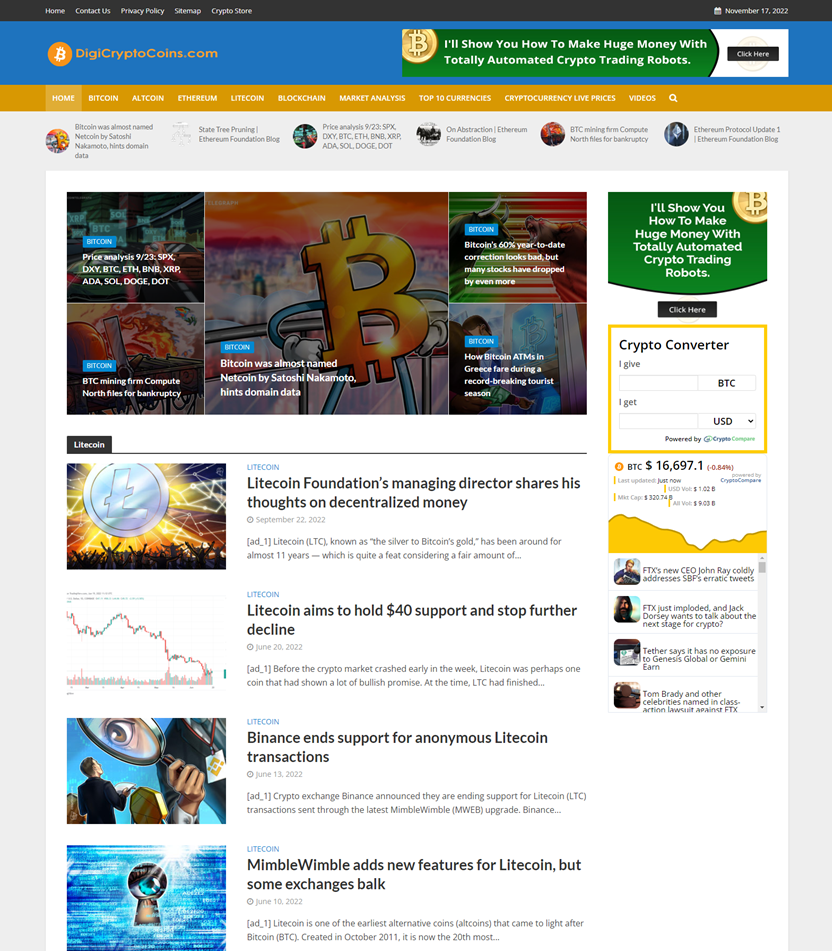Click BITCOIN tag on Netcoin featured tile

pyautogui.click(x=237, y=348)
